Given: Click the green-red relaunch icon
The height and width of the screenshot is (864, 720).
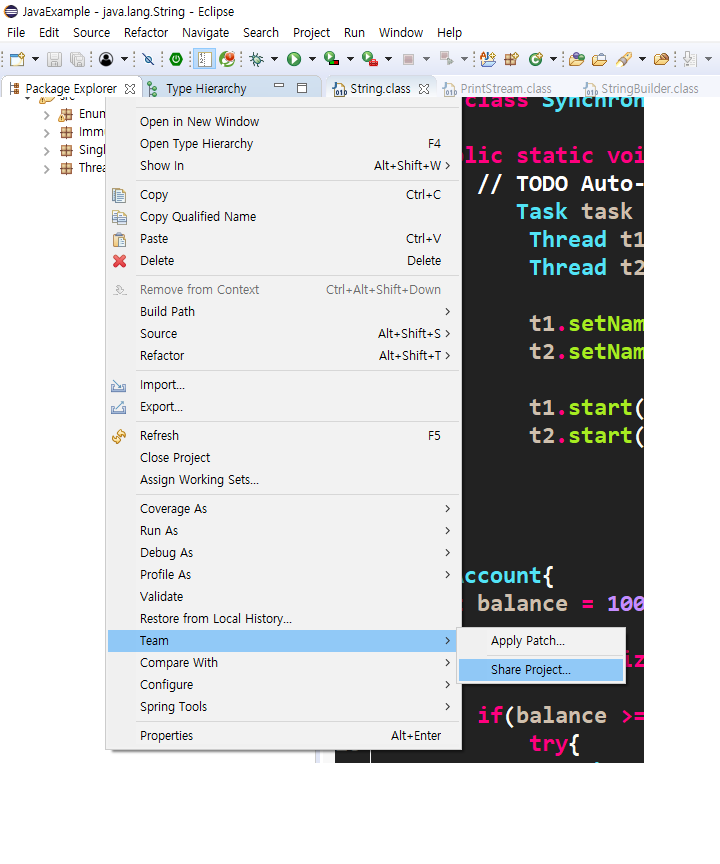Looking at the screenshot, I should (227, 59).
